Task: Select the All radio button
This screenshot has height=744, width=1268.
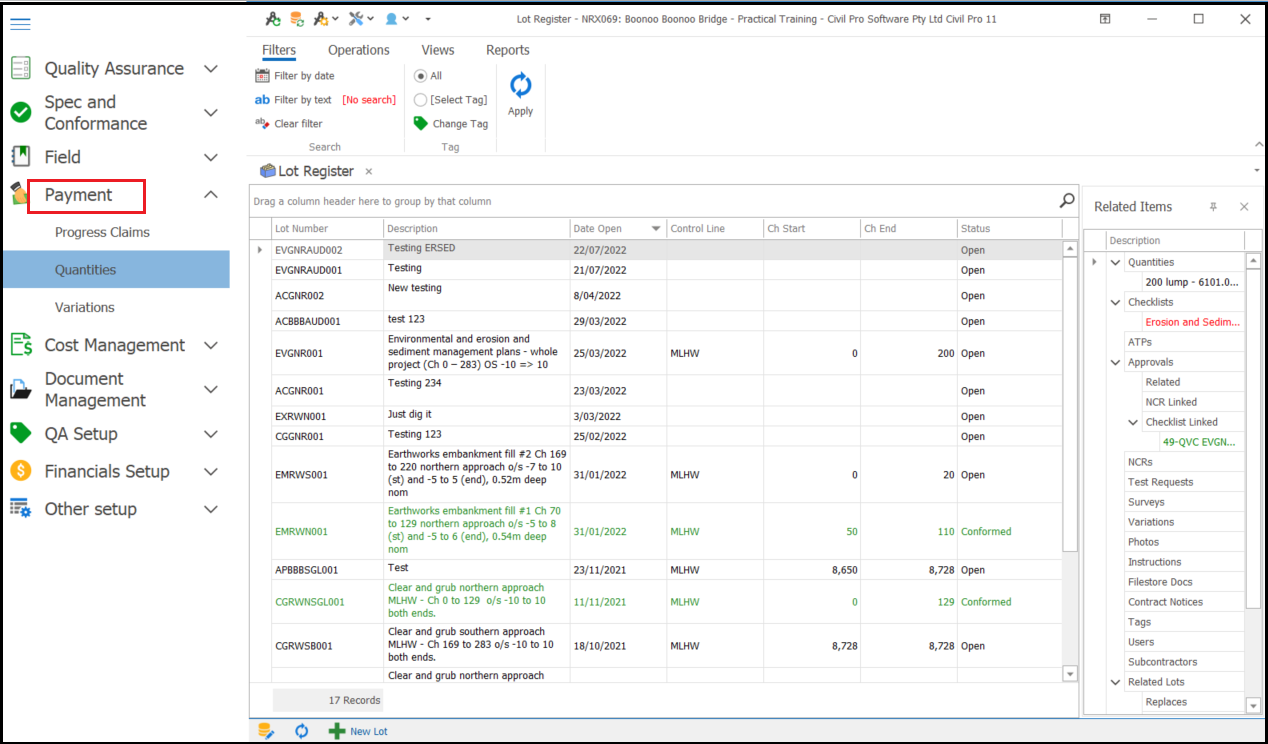Action: [421, 76]
